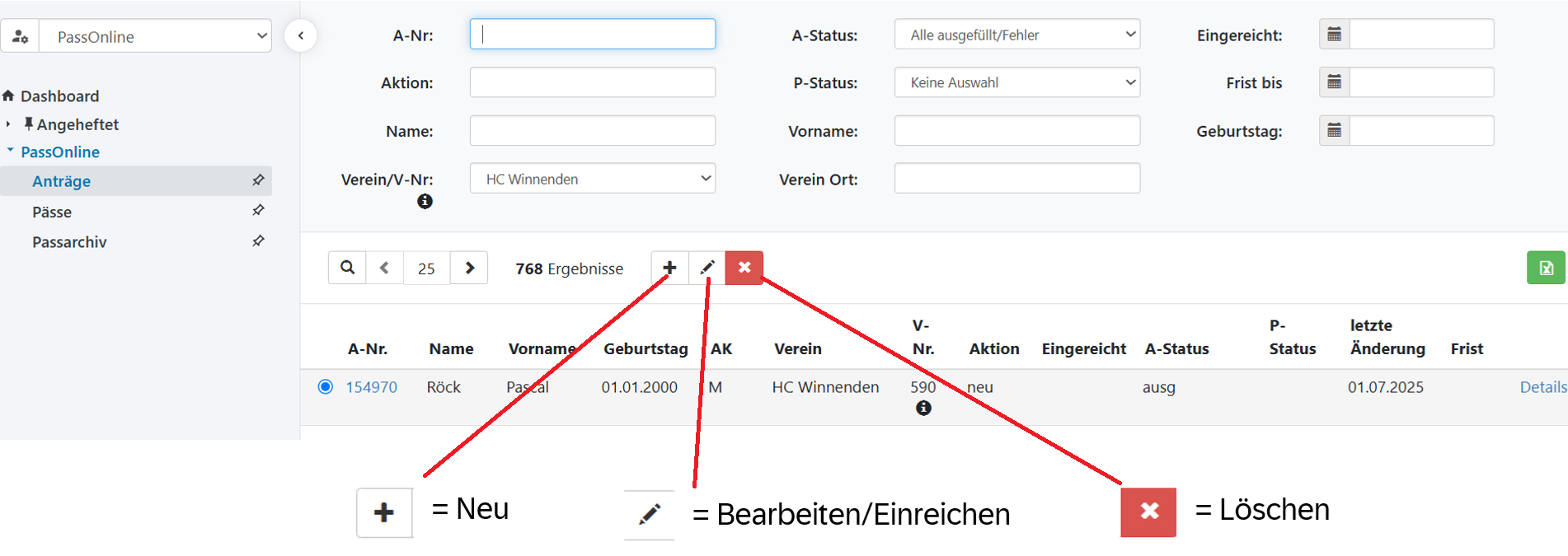
Task: Delete the entry with the red X button
Action: 744,268
